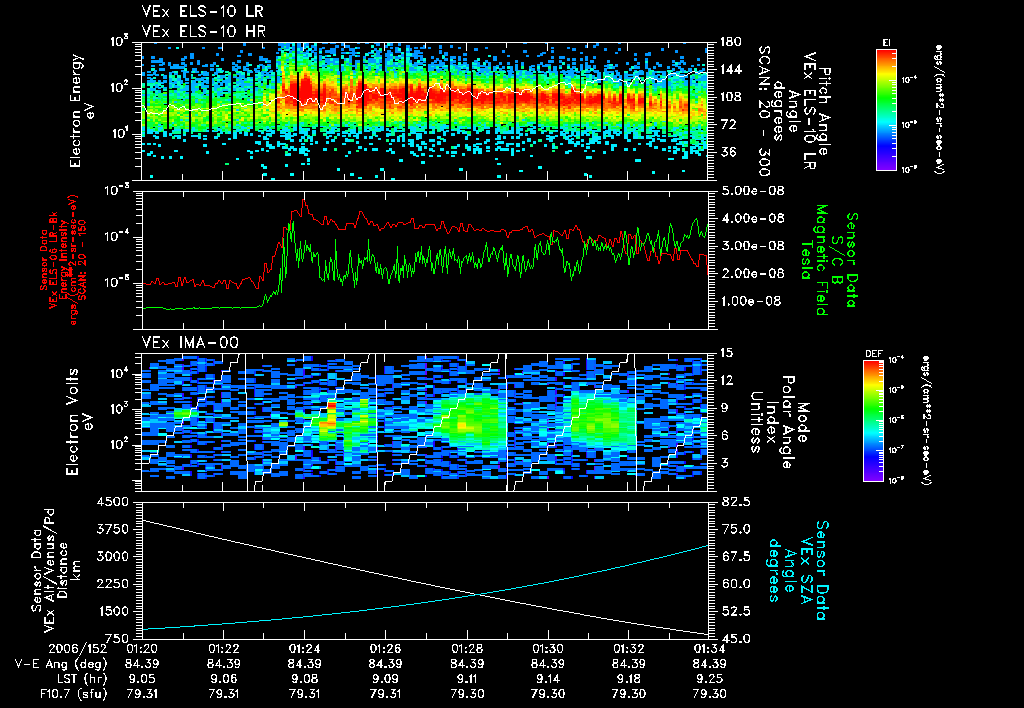This screenshot has width=1024, height=708.
Task: Click the EI color scale bar
Action: (886, 109)
